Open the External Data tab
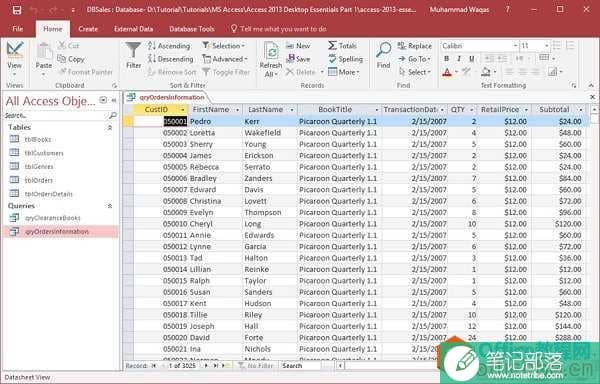Screen dimensions: 600x384 [x=134, y=29]
